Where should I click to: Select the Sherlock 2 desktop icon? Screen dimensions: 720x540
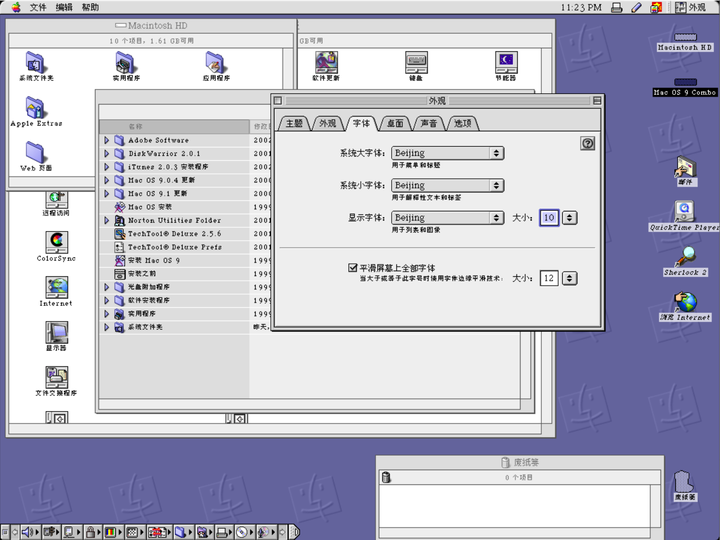point(685,256)
